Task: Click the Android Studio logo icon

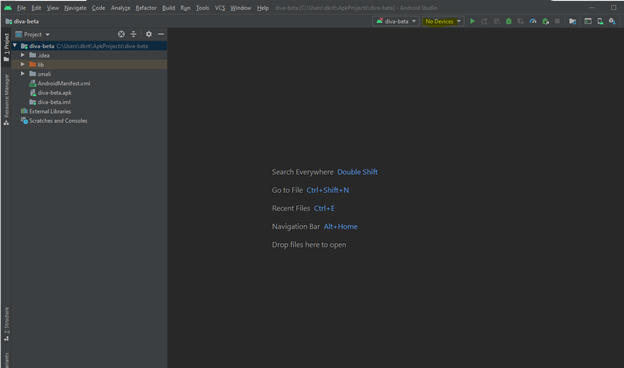Action: tap(8, 8)
